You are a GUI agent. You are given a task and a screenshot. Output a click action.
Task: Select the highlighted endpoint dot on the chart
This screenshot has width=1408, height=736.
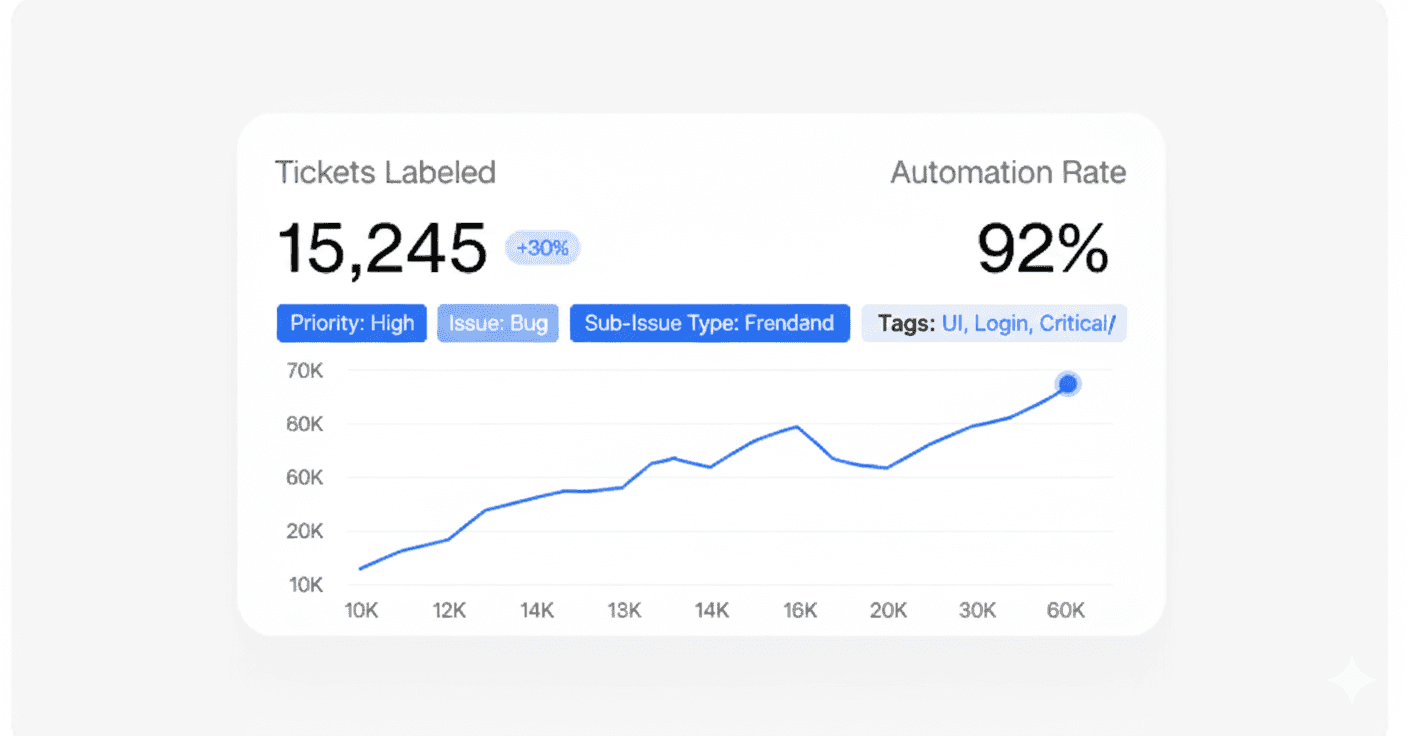(x=1067, y=383)
